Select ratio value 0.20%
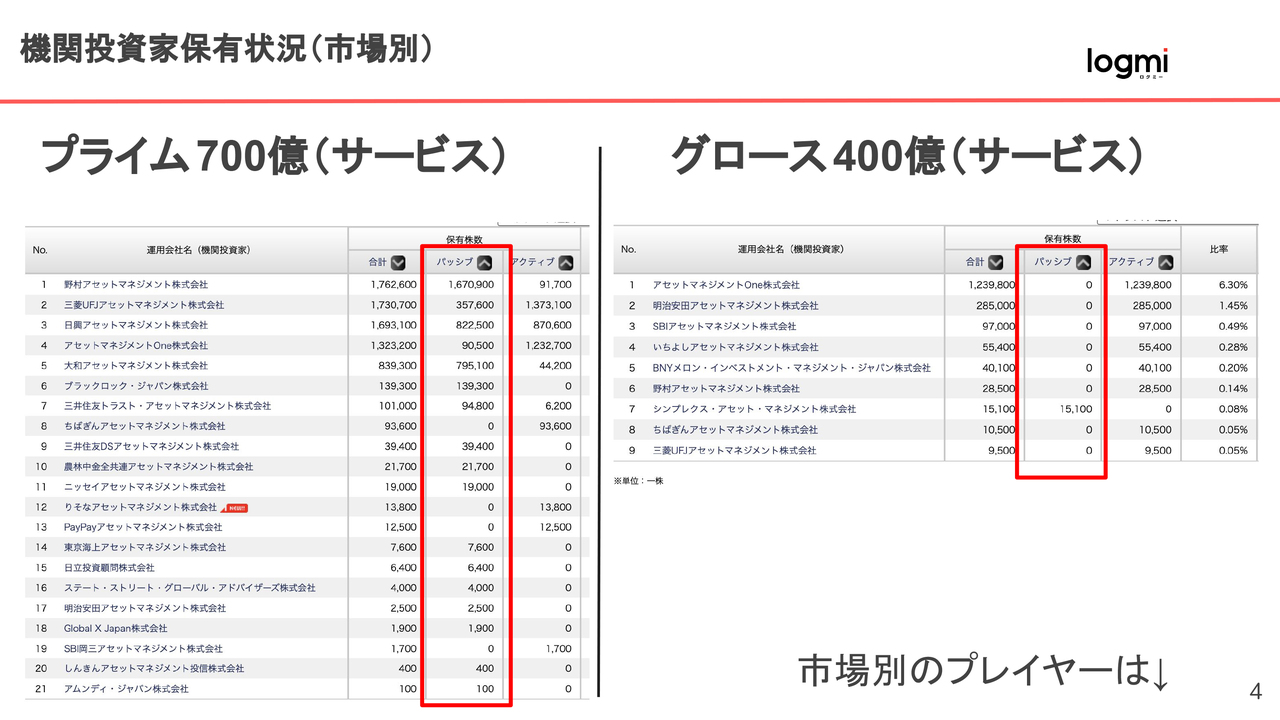Screen dimensions: 1280x720 coord(1232,368)
